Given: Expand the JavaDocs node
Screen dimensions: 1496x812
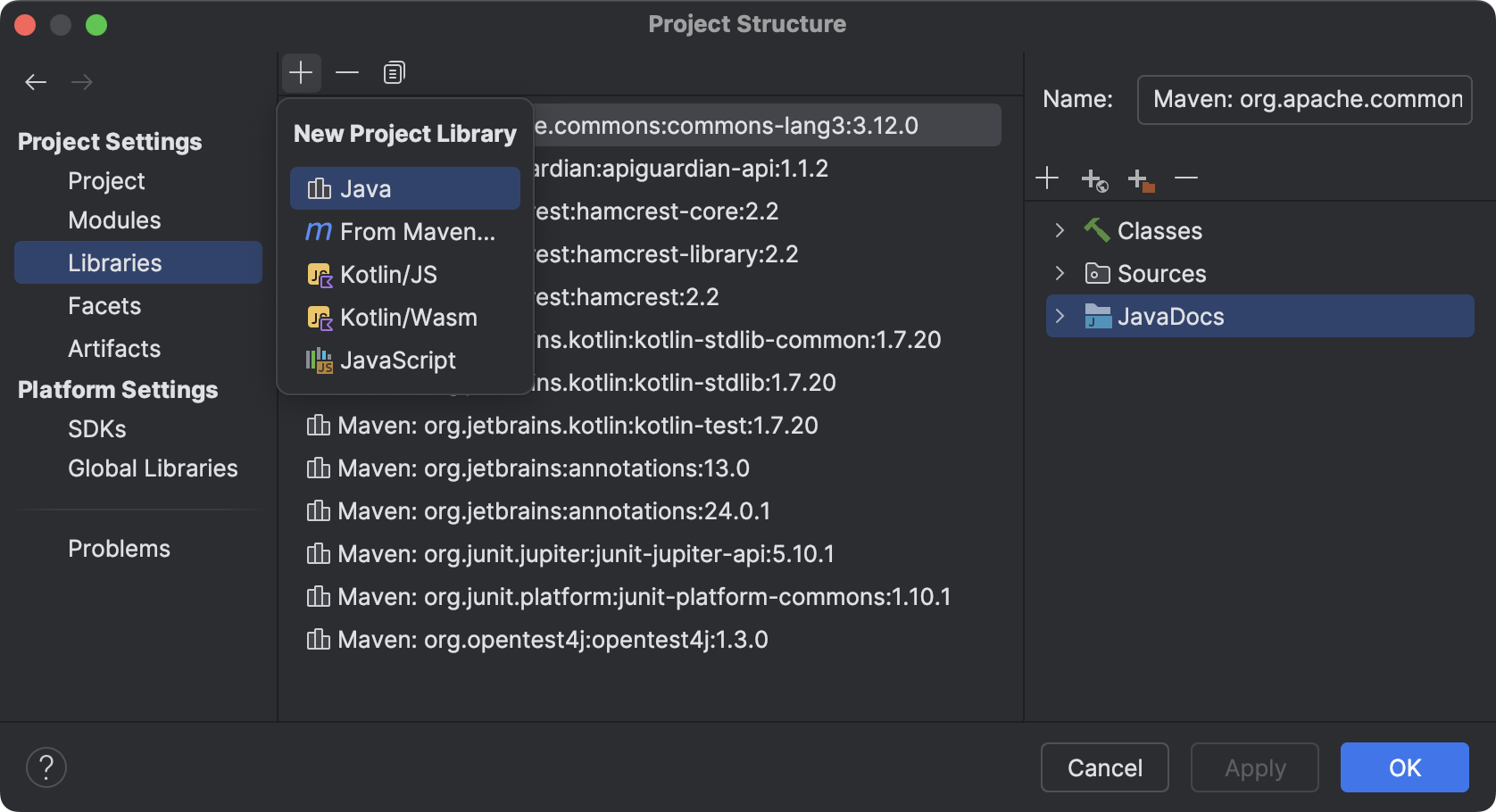Looking at the screenshot, I should pyautogui.click(x=1060, y=316).
